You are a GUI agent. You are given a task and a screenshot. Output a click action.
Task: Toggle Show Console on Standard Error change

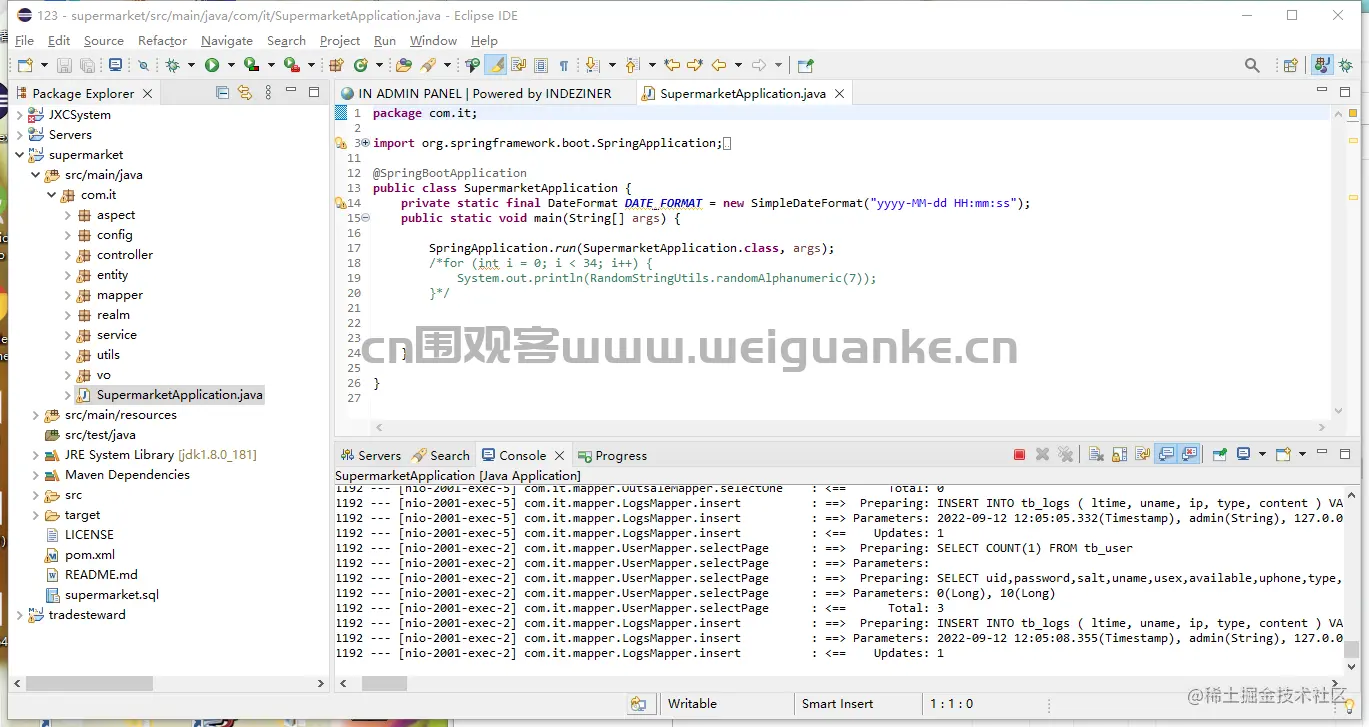(1189, 455)
